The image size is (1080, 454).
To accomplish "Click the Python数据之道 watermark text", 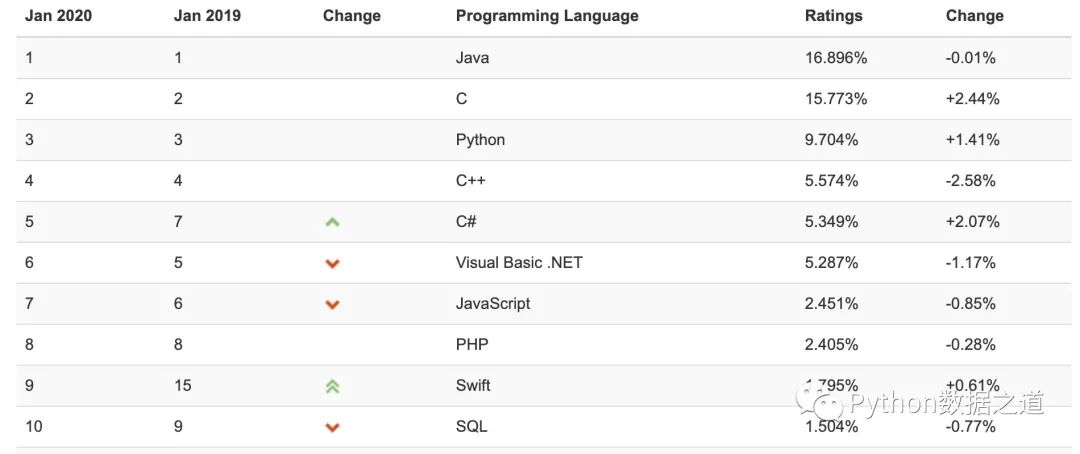I will pyautogui.click(x=946, y=403).
